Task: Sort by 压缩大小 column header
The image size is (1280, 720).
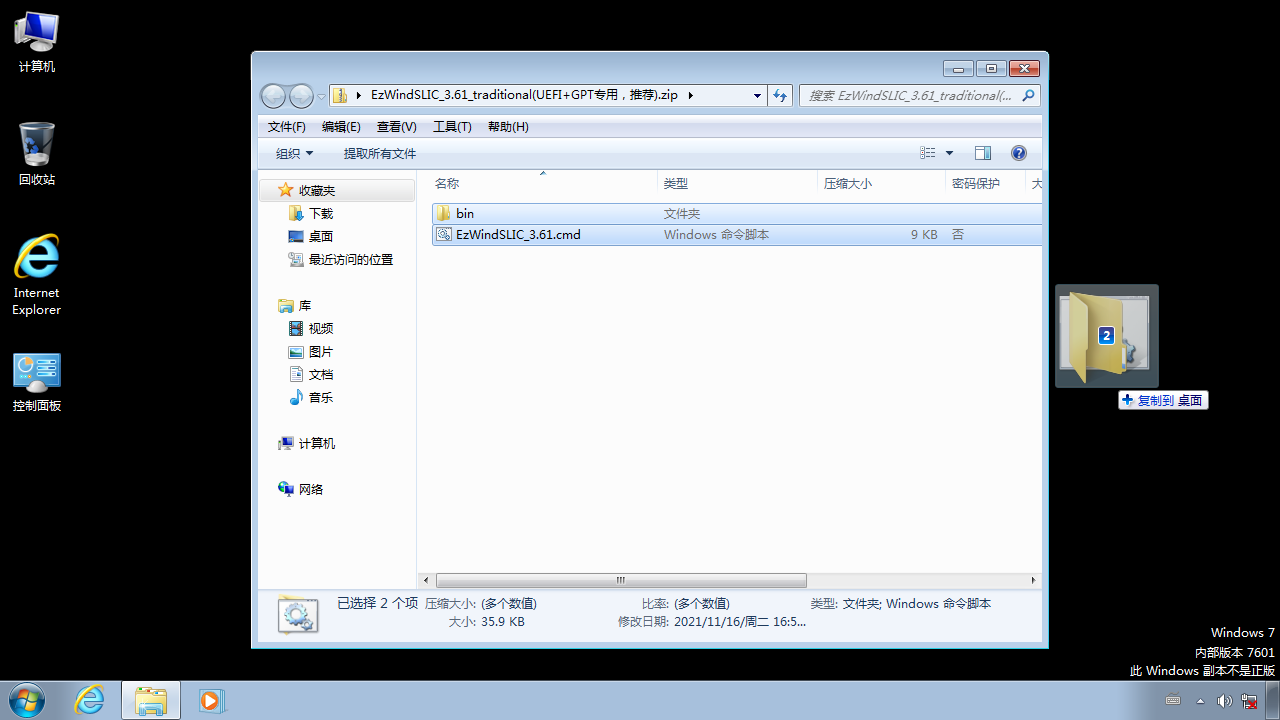Action: pos(848,183)
